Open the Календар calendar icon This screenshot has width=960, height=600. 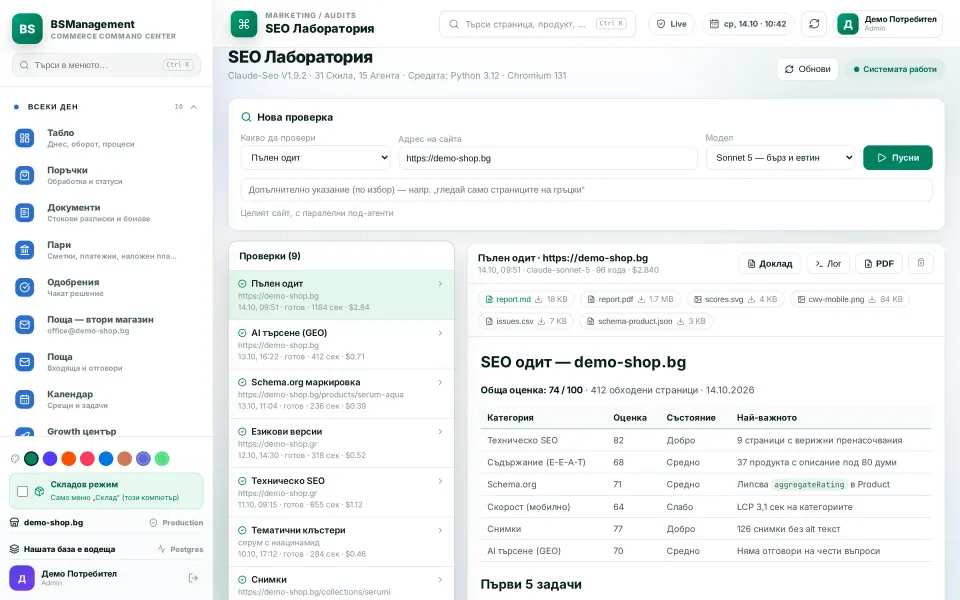pos(24,399)
